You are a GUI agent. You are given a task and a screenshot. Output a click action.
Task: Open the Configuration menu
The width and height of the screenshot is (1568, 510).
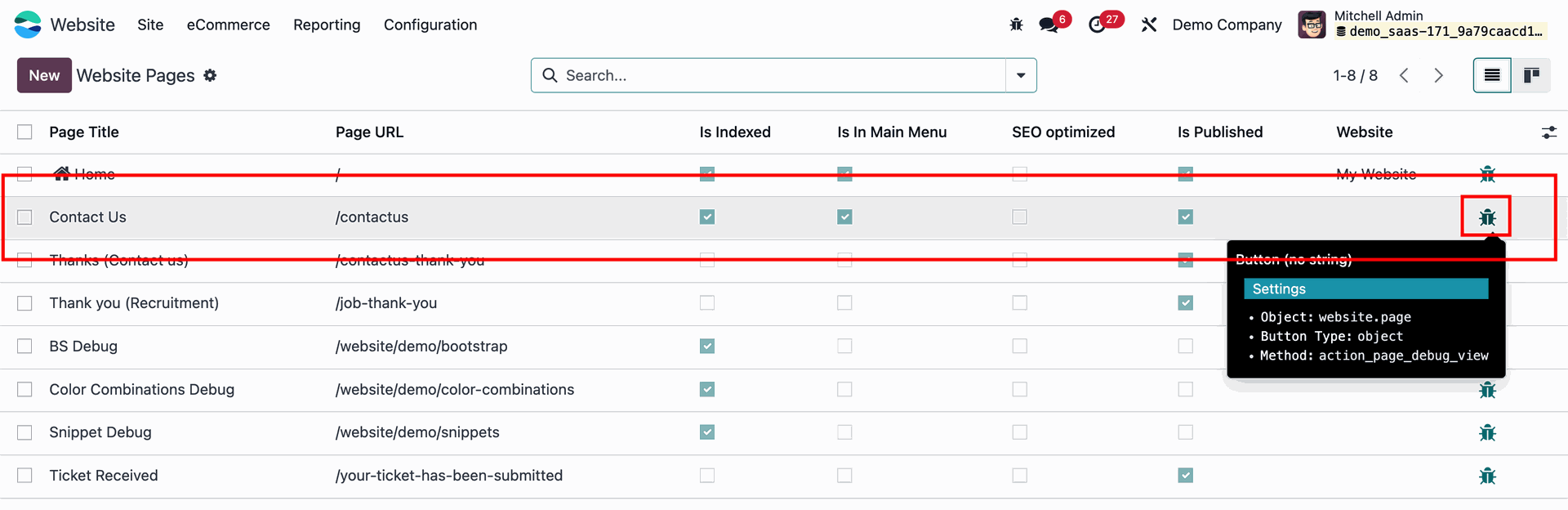click(x=430, y=25)
